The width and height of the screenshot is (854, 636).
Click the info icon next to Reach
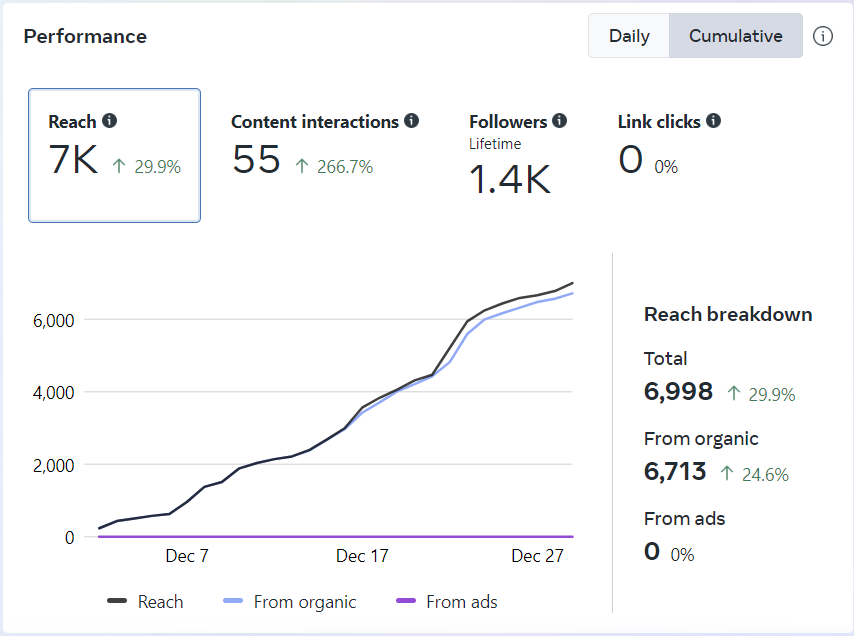click(x=109, y=120)
